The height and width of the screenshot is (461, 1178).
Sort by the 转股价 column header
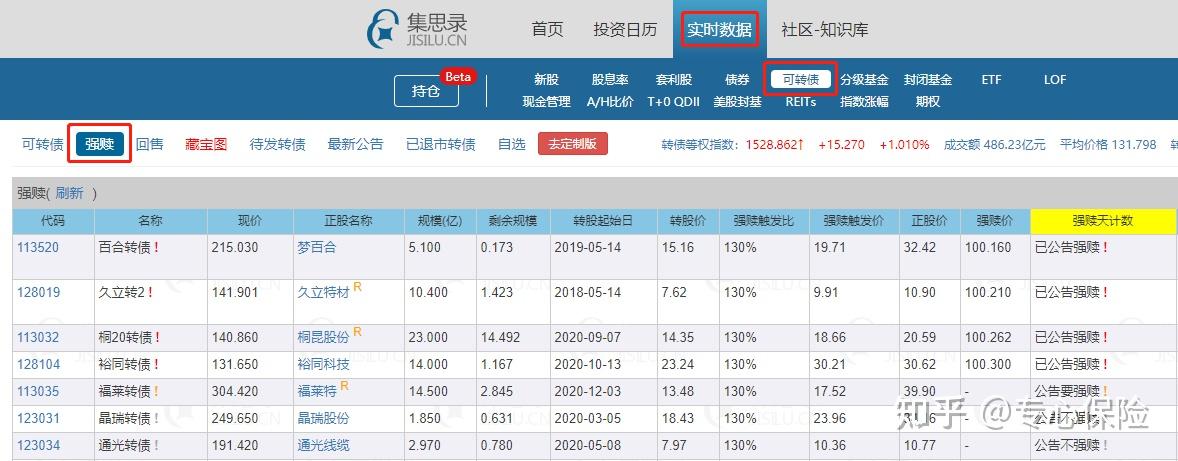click(687, 221)
